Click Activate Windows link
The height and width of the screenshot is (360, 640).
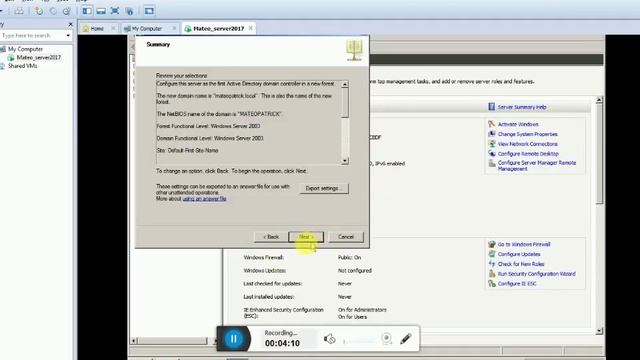(518, 124)
